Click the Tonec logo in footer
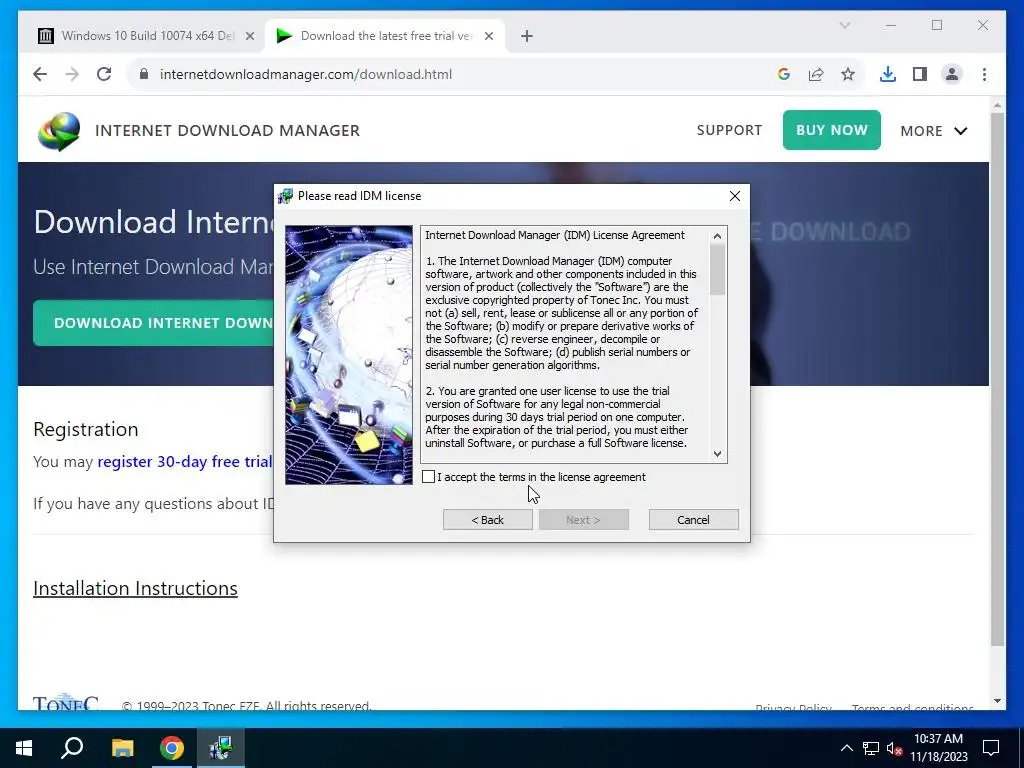Image resolution: width=1024 pixels, height=768 pixels. click(x=65, y=703)
